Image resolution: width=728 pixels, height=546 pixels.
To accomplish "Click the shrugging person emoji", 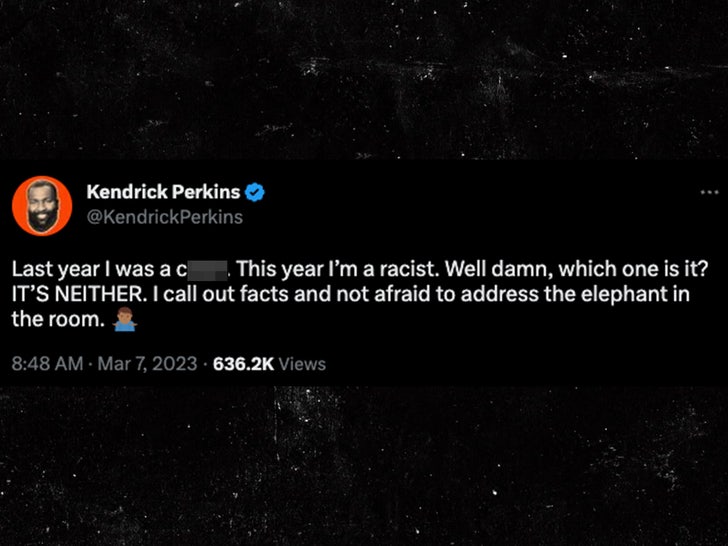I will coord(125,319).
